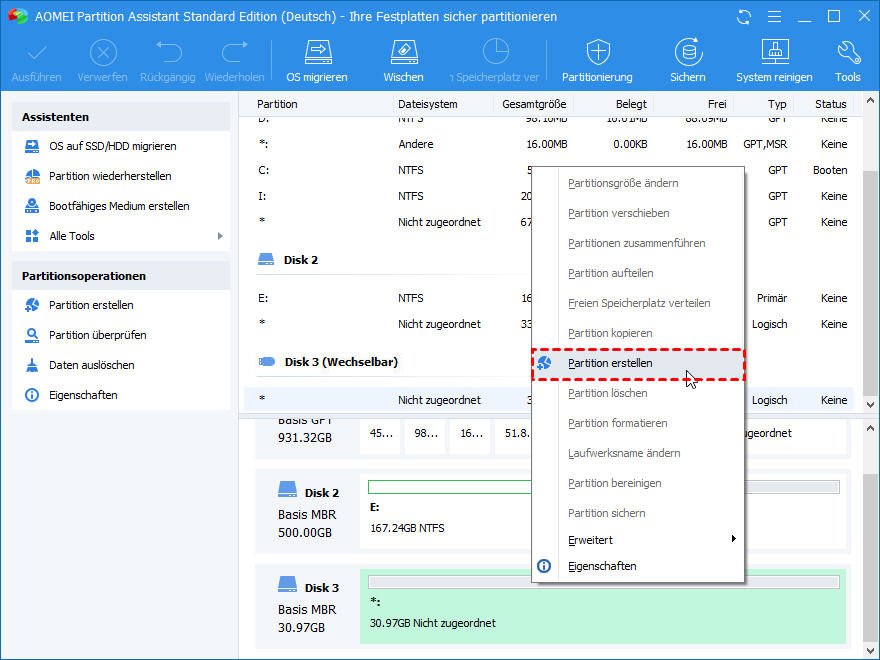Click partition list scrollbar down arrow
The height and width of the screenshot is (660, 880).
[870, 405]
